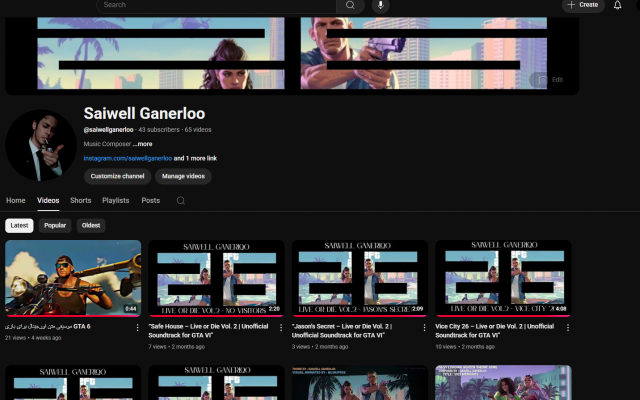Click the channel tab search icon
Screen dimensions: 640x400
[181, 201]
